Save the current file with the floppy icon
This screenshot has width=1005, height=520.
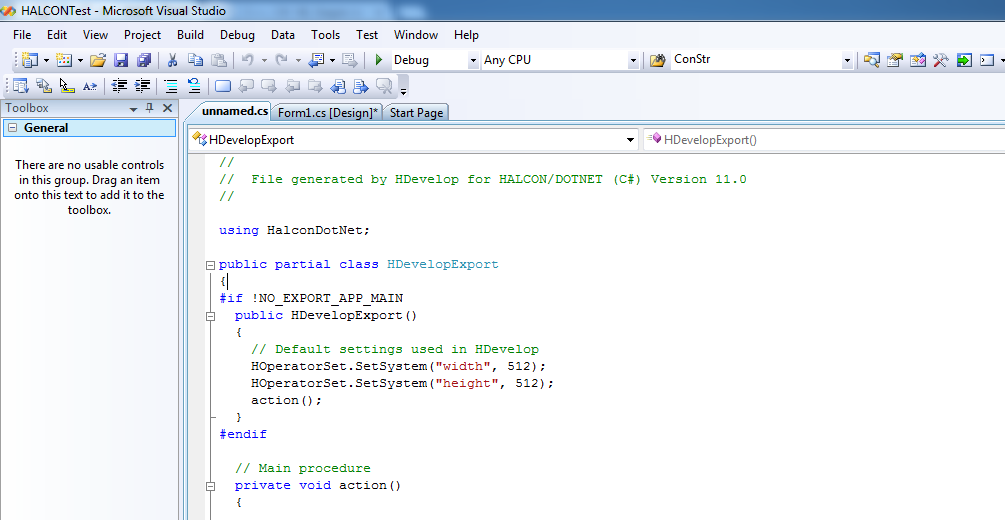(x=120, y=60)
